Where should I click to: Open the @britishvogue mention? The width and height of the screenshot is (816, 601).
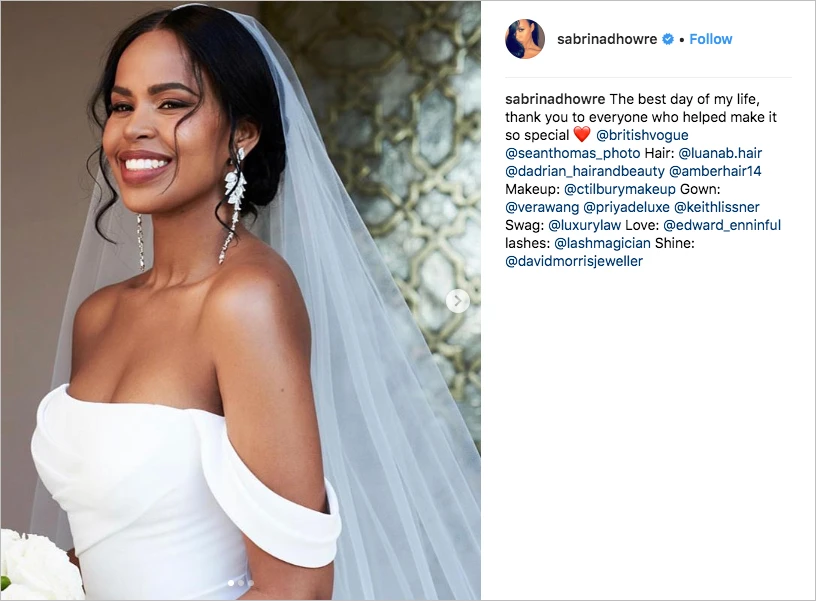point(642,135)
